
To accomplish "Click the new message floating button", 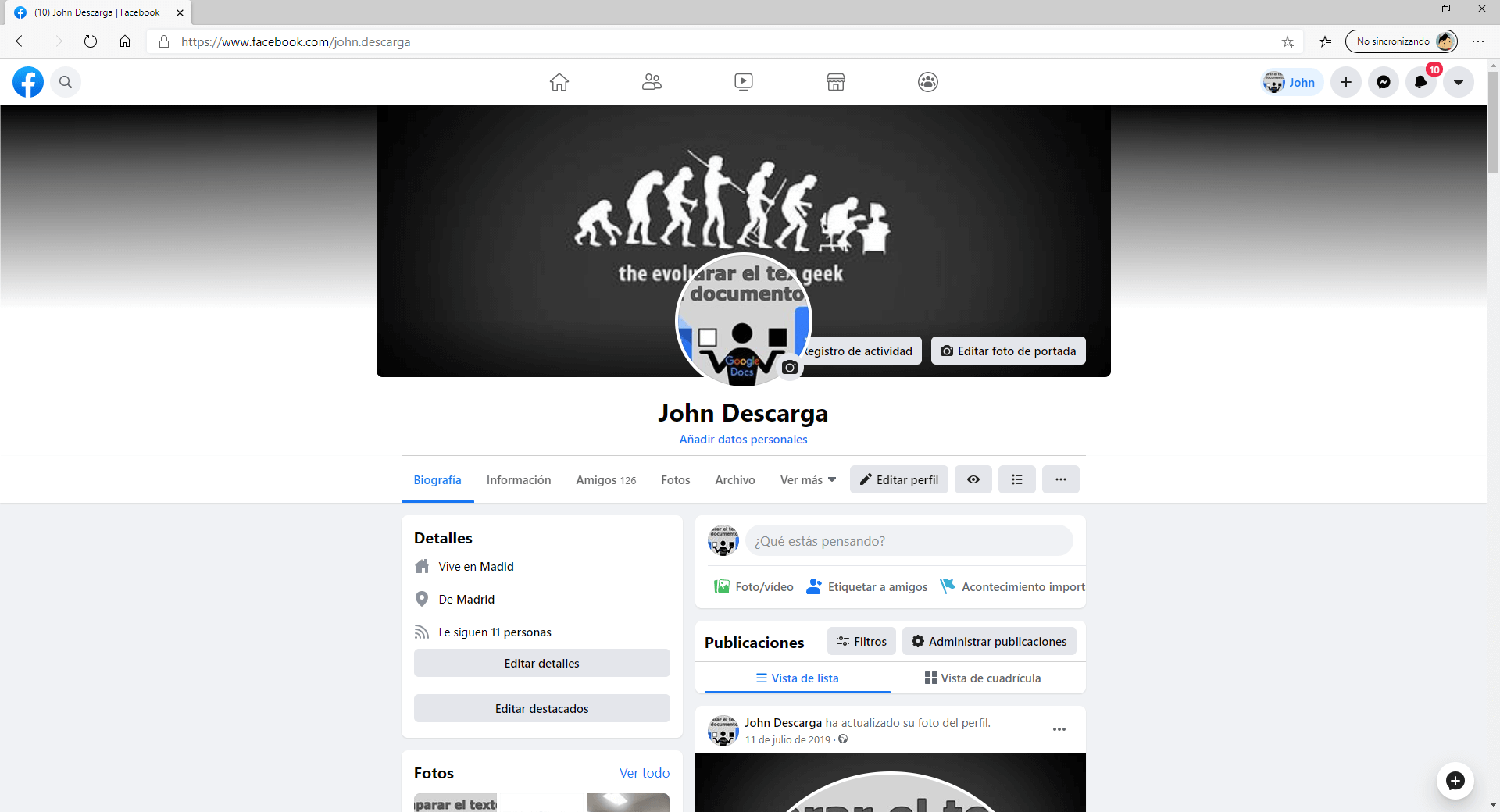I will coord(1455,781).
